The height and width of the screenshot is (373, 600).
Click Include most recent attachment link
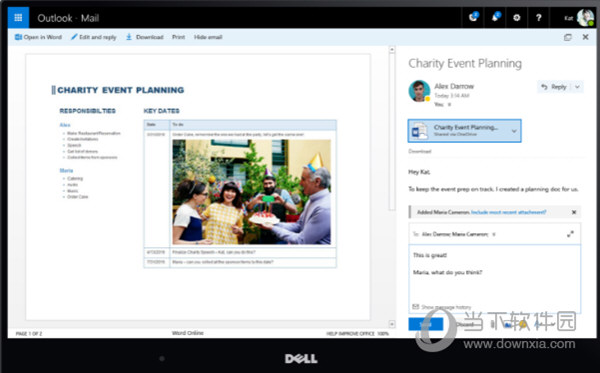(509, 212)
